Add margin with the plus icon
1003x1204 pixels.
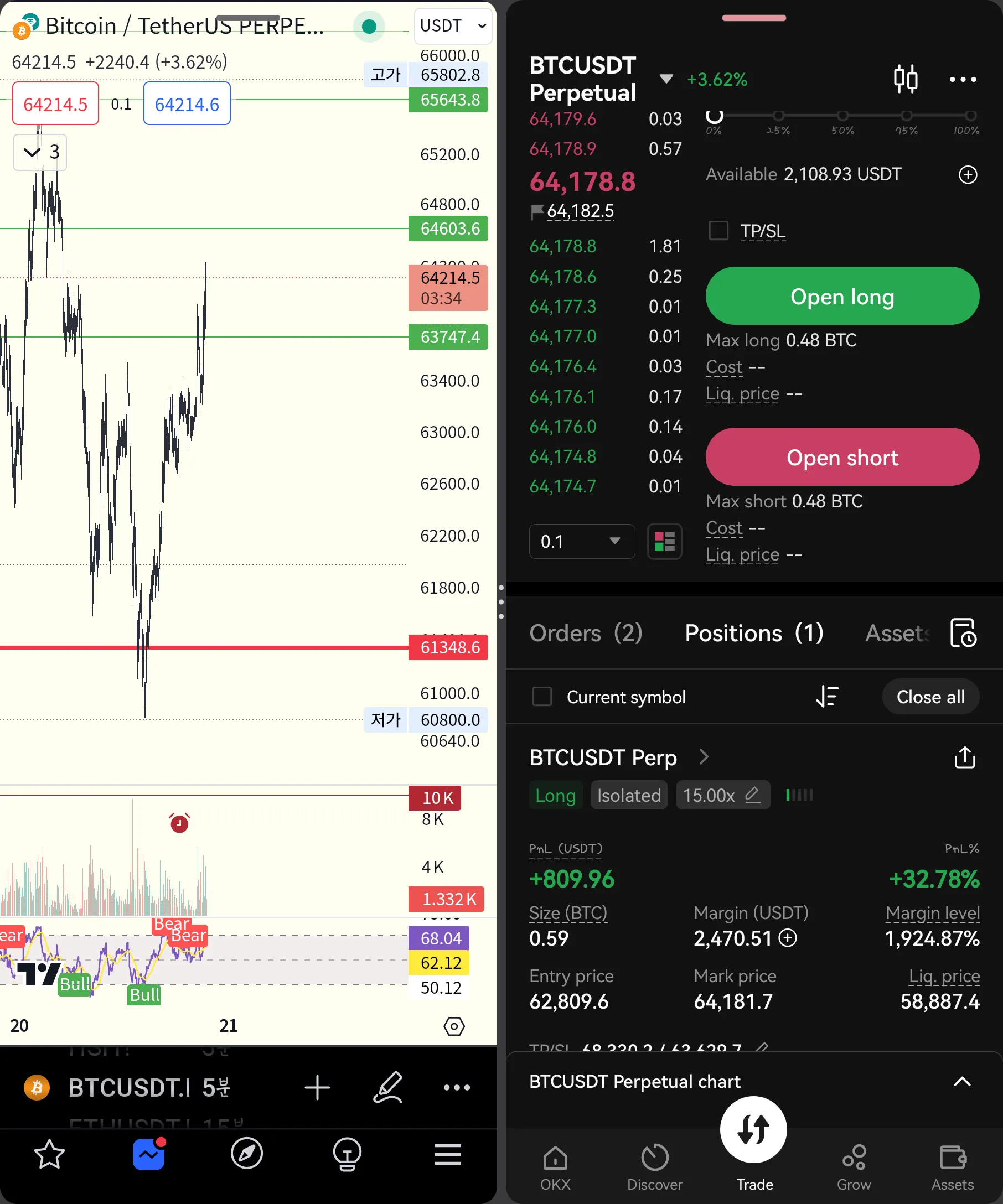tap(788, 938)
